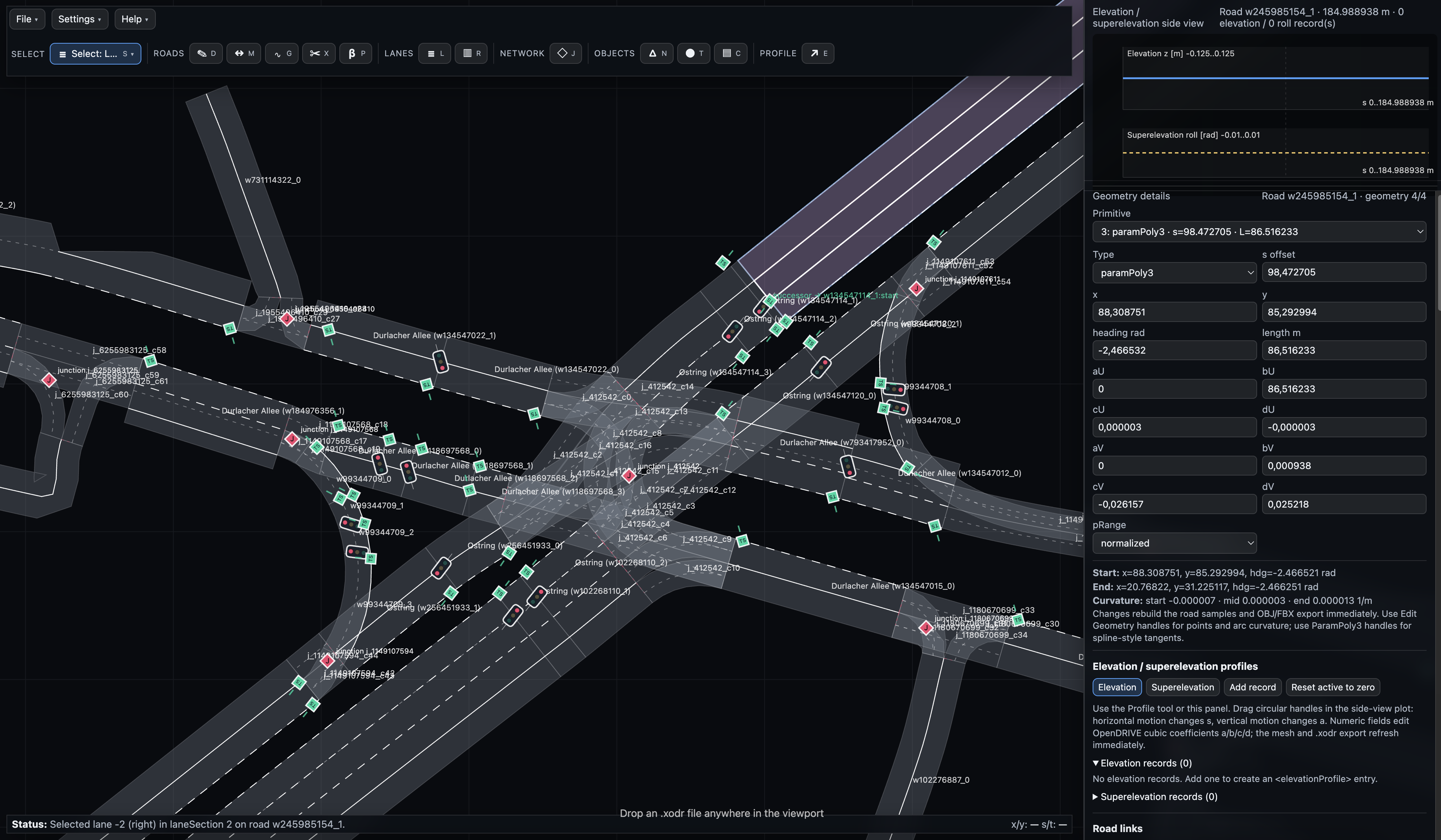The width and height of the screenshot is (1441, 840).
Task: Expand the Superelevation records section
Action: 1155,796
